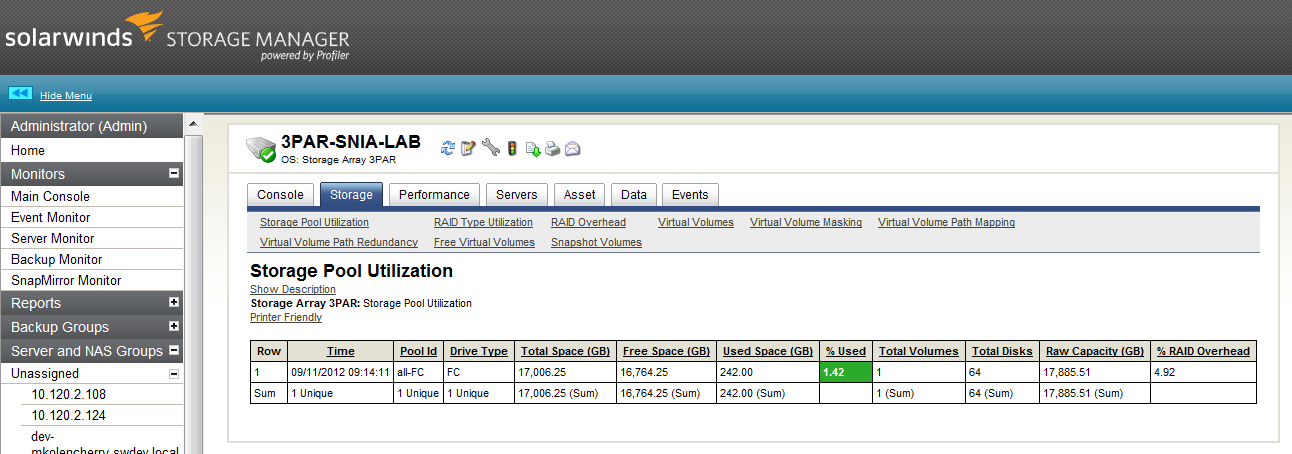
Task: Open Virtual Volume Masking link
Action: tap(806, 222)
